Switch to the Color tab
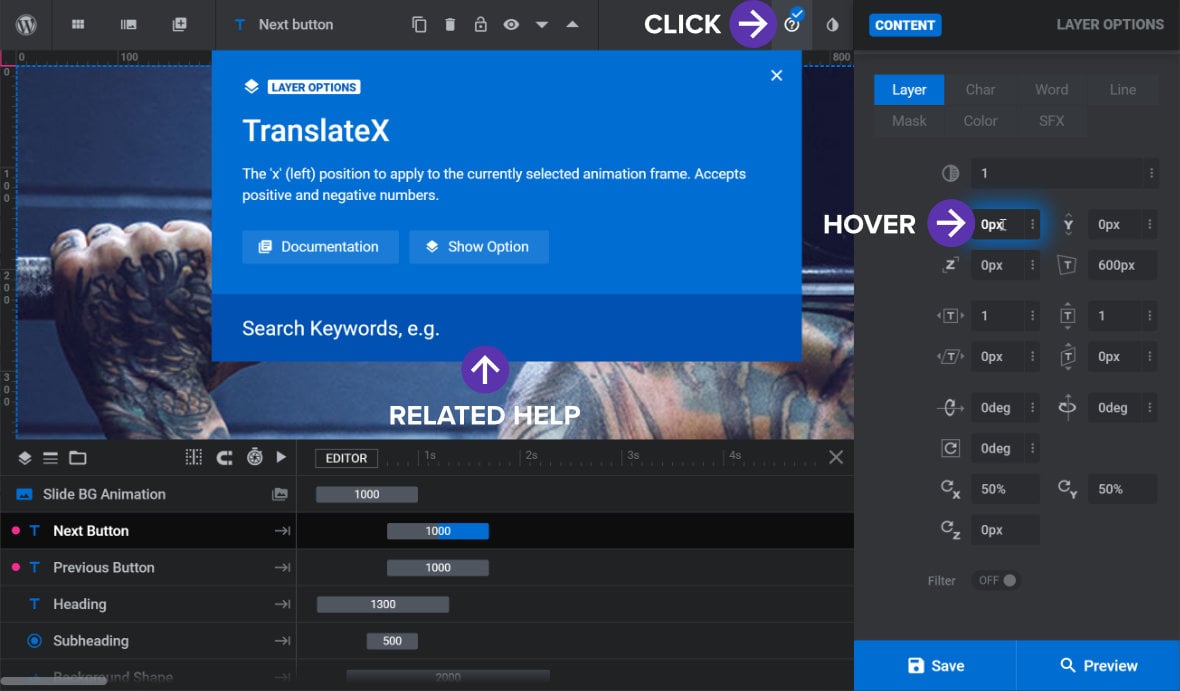Screen dimensions: 1180x691 click(980, 121)
